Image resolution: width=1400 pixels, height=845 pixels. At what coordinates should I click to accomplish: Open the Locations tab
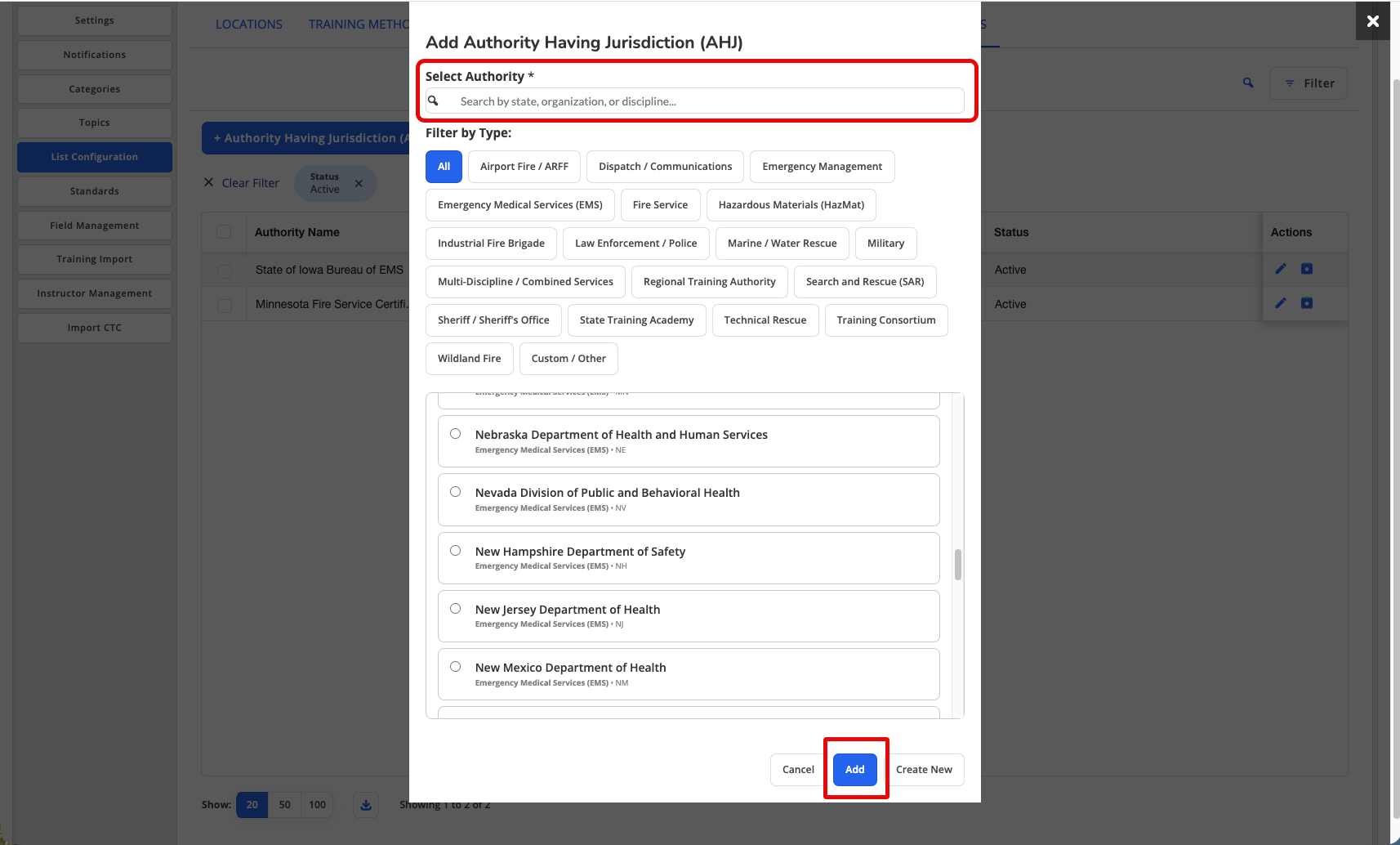[249, 25]
